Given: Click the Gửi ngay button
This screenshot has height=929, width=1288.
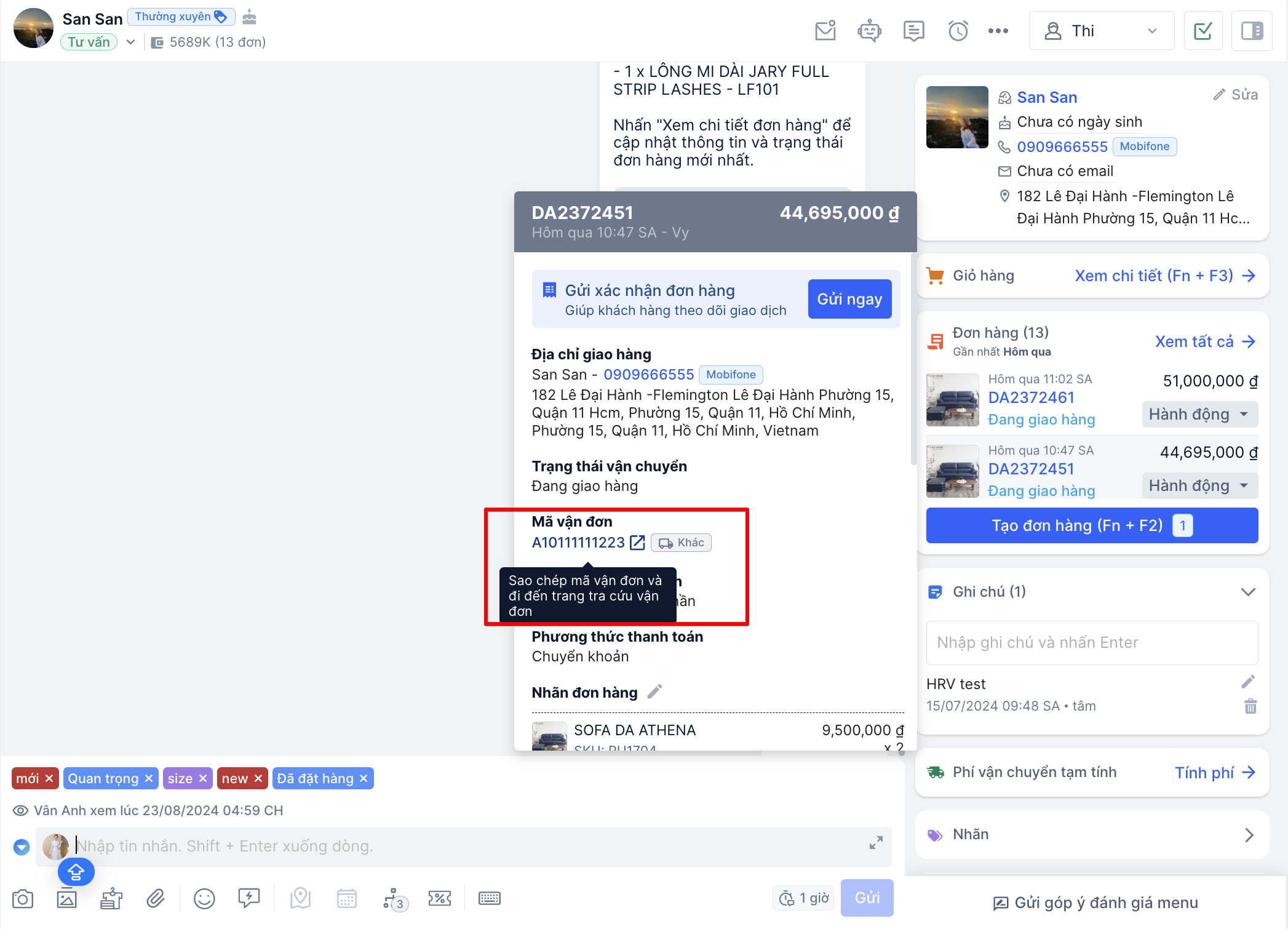Looking at the screenshot, I should point(849,299).
